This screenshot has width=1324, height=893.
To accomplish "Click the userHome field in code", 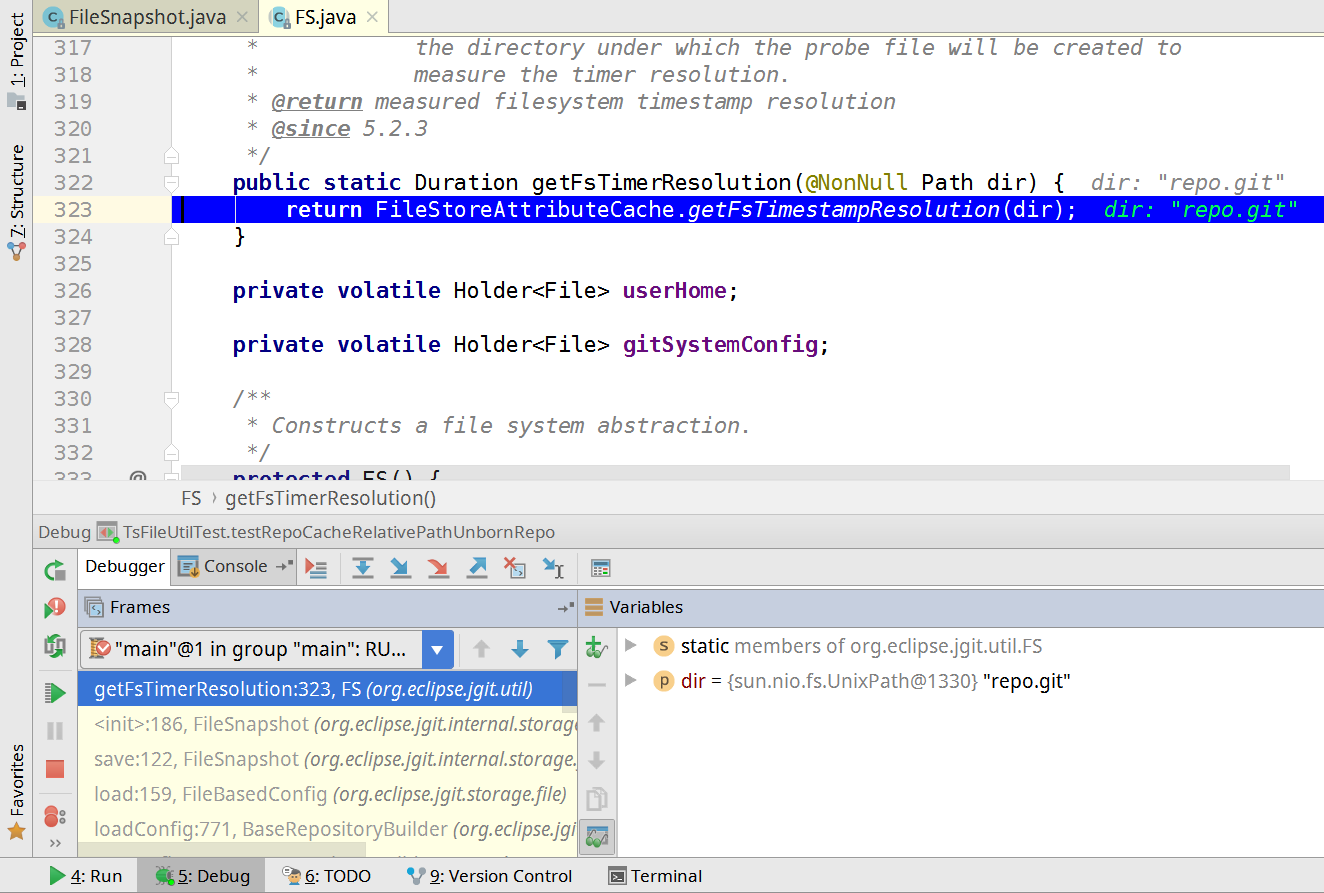I will pos(675,291).
